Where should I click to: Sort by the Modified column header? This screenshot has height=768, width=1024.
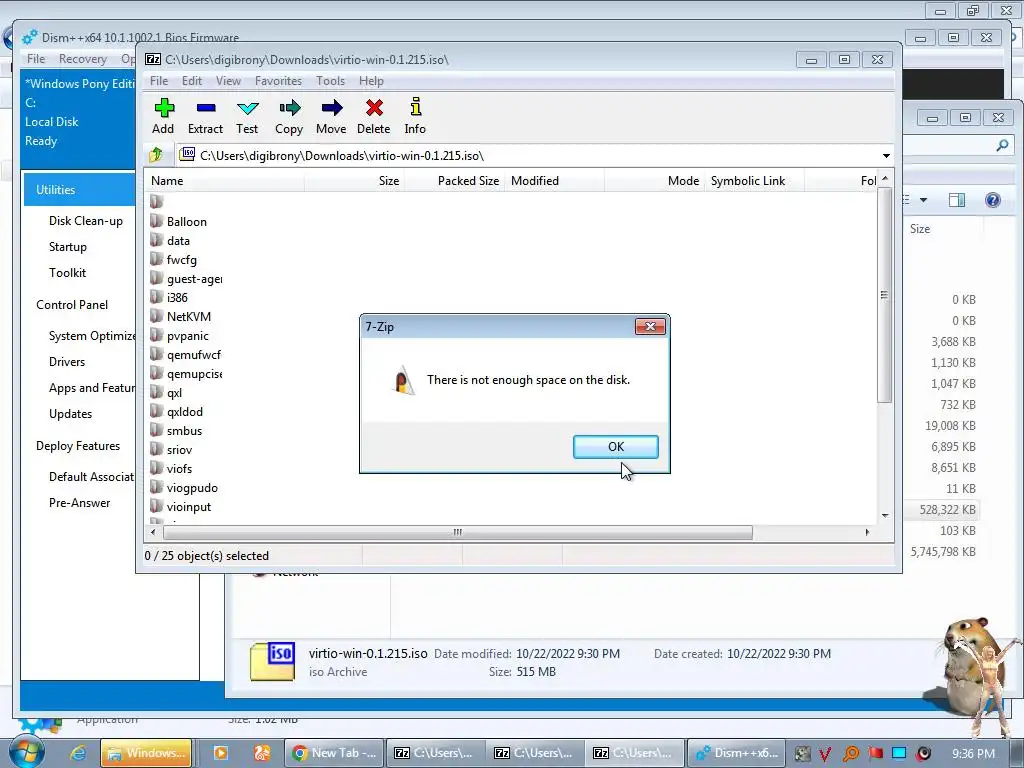(555, 181)
